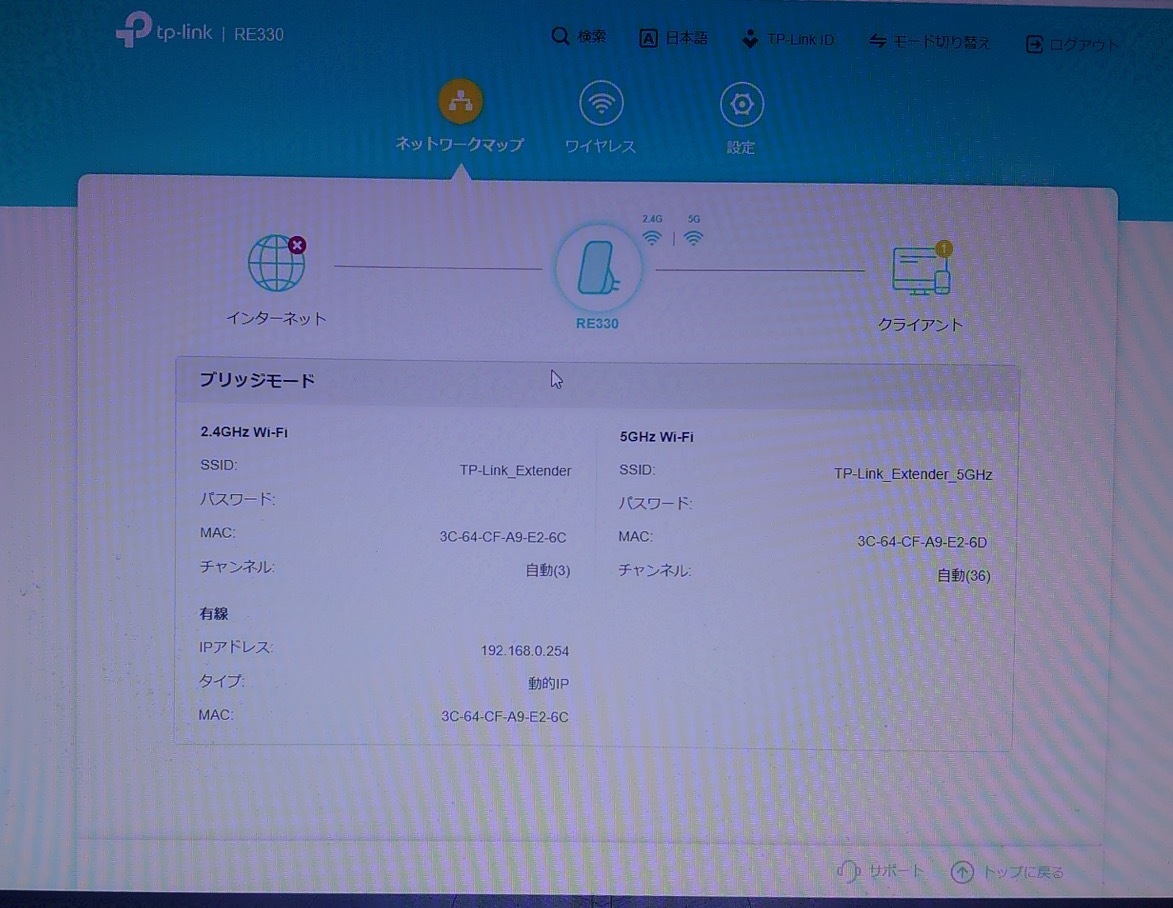Image resolution: width=1173 pixels, height=908 pixels.
Task: Click the wired MAC value 3C-64-CF-A9-E2-6C
Action: coord(505,717)
